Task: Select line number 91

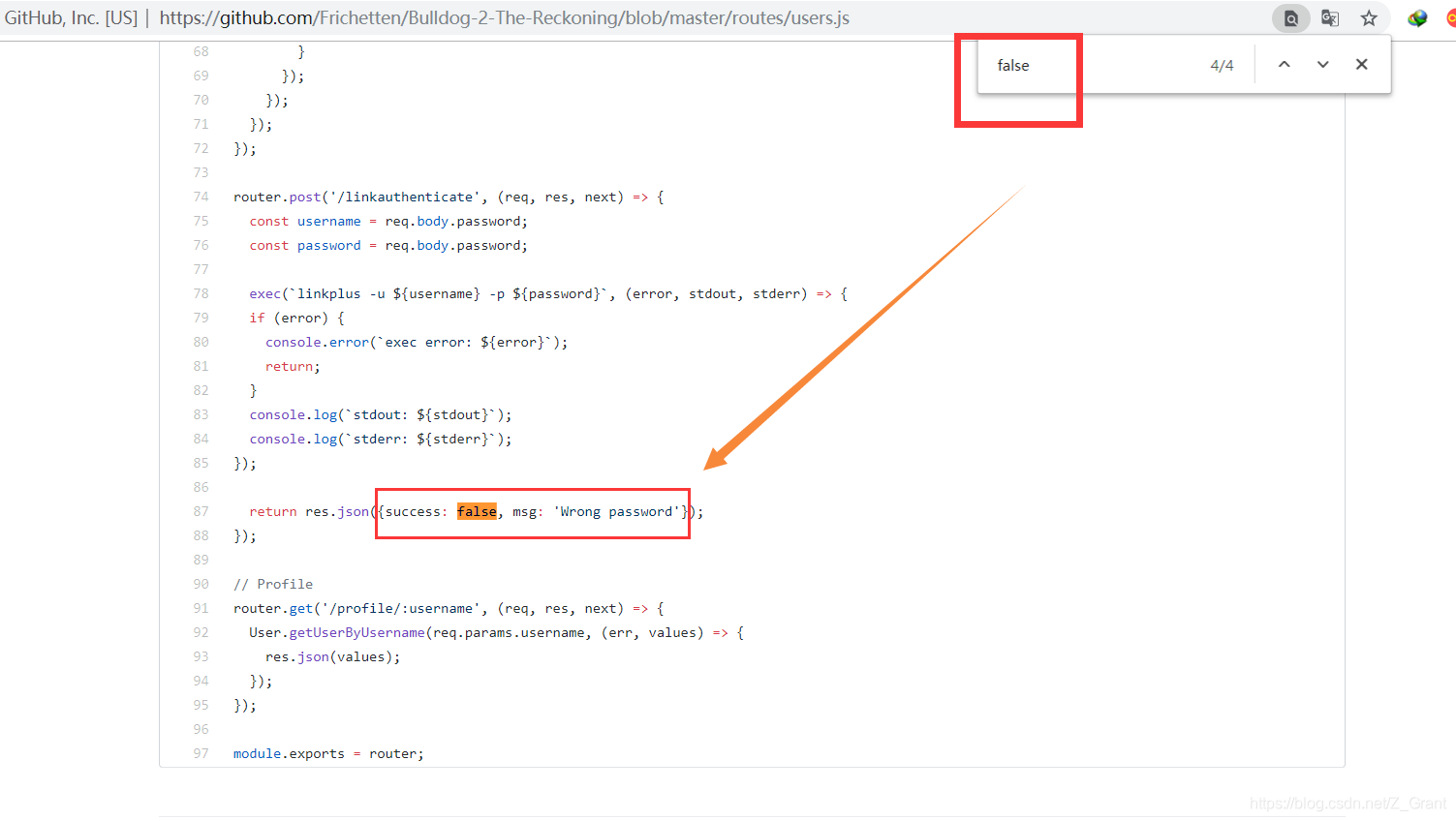Action: coord(201,608)
